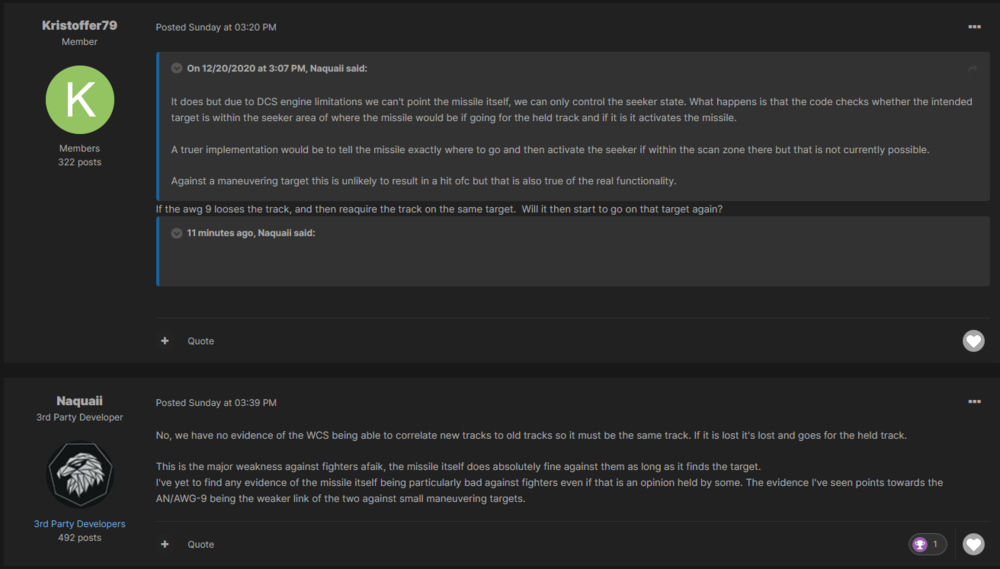Click '11 minutes ago, Naquaii said' quote header
The width and height of the screenshot is (1000, 569).
coord(251,233)
